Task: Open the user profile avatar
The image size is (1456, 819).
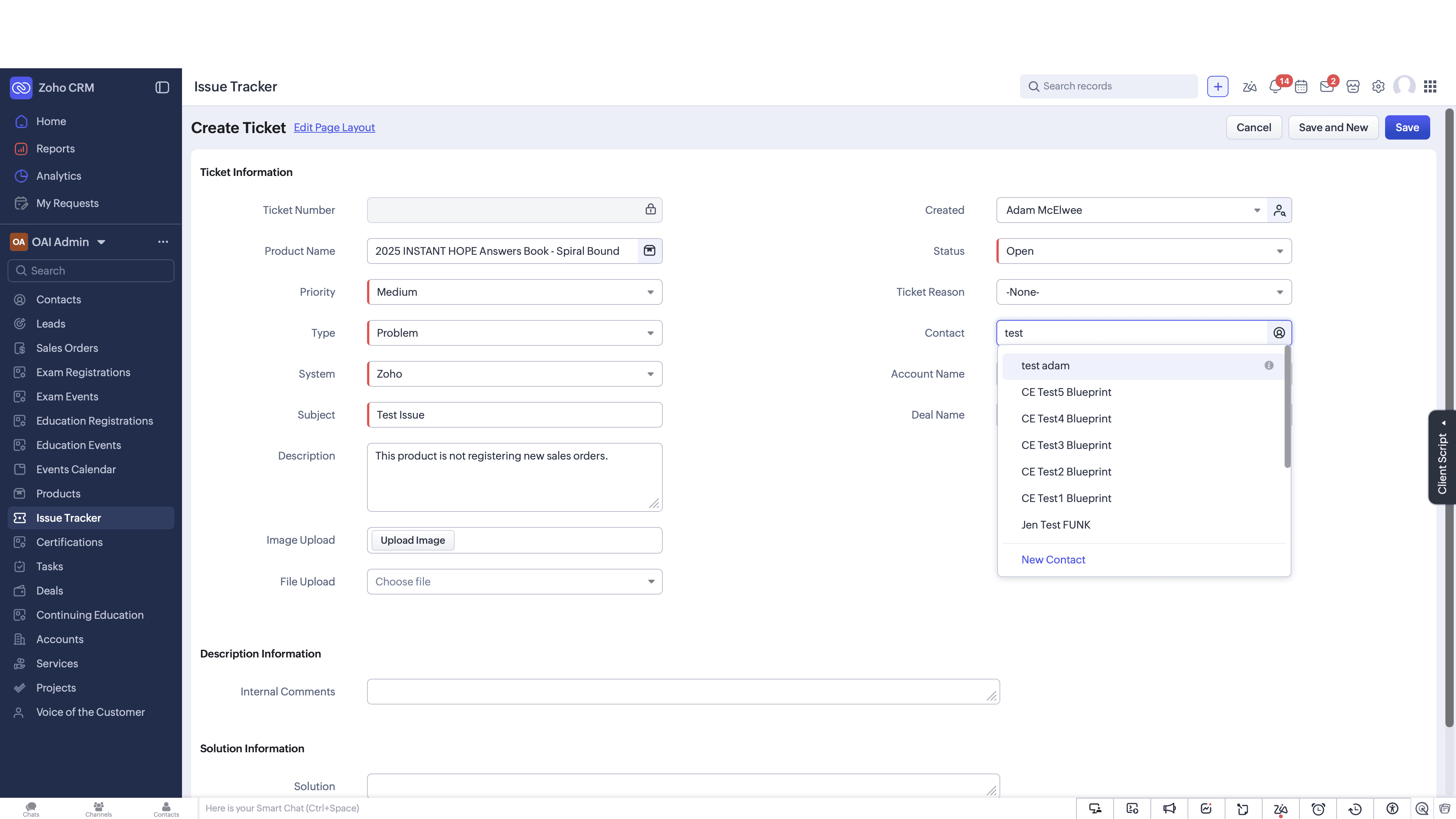Action: (1404, 86)
